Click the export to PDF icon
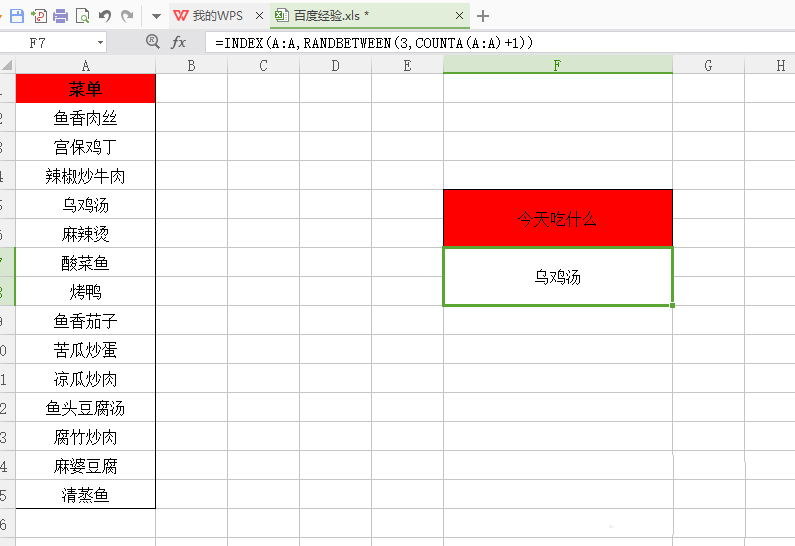Screen dimensions: 795x546 (x=39, y=16)
